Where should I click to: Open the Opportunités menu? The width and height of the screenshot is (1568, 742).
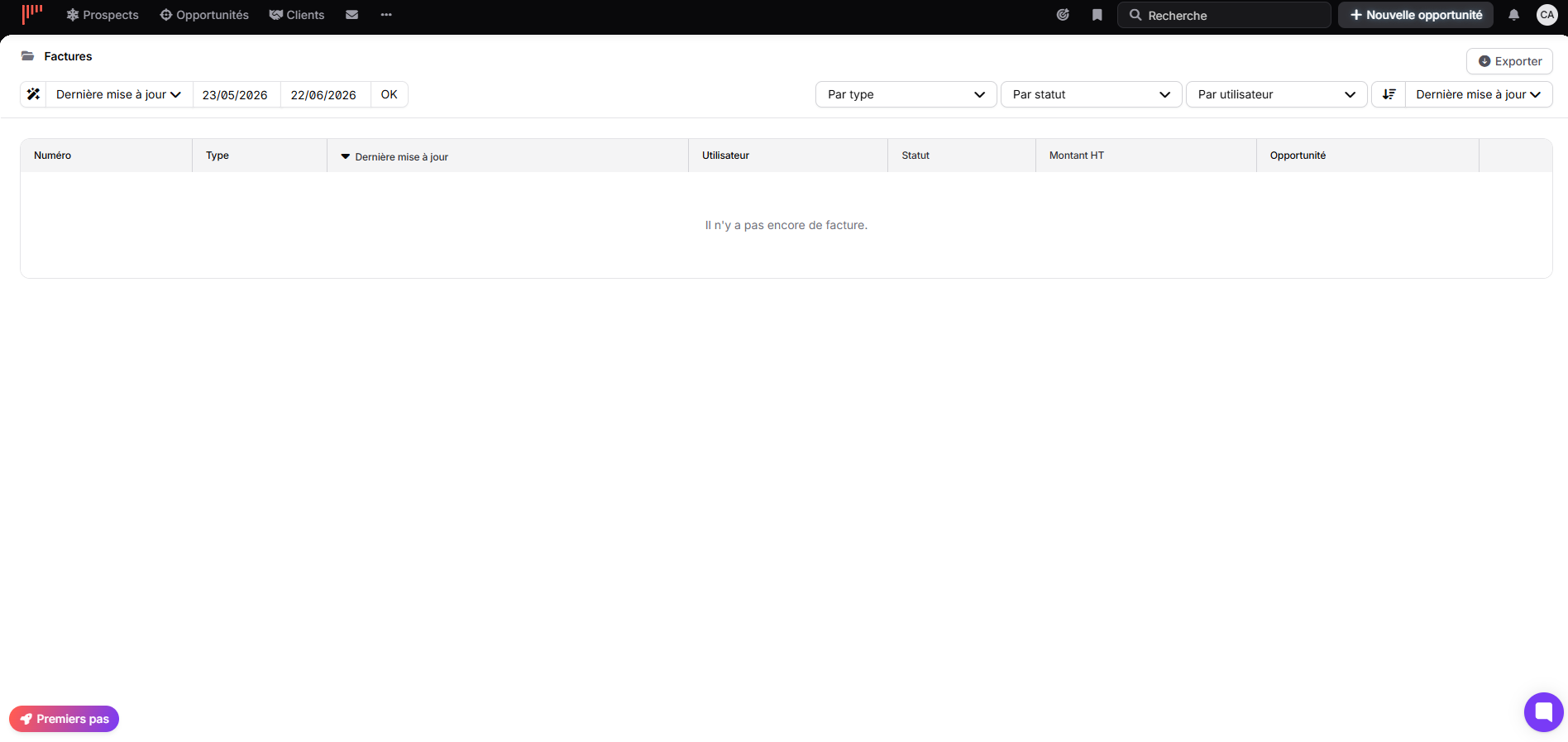click(x=204, y=15)
